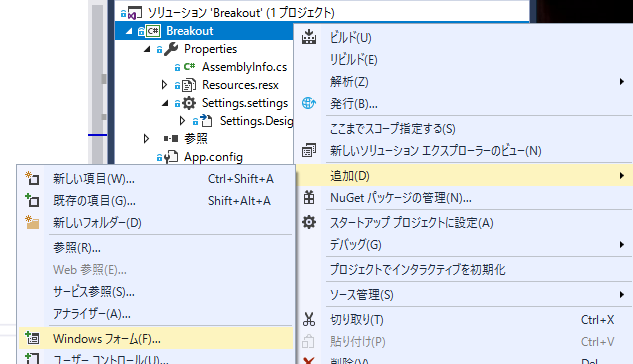Click the C# file icon beside AssemblyInfo.cs

pos(189,67)
